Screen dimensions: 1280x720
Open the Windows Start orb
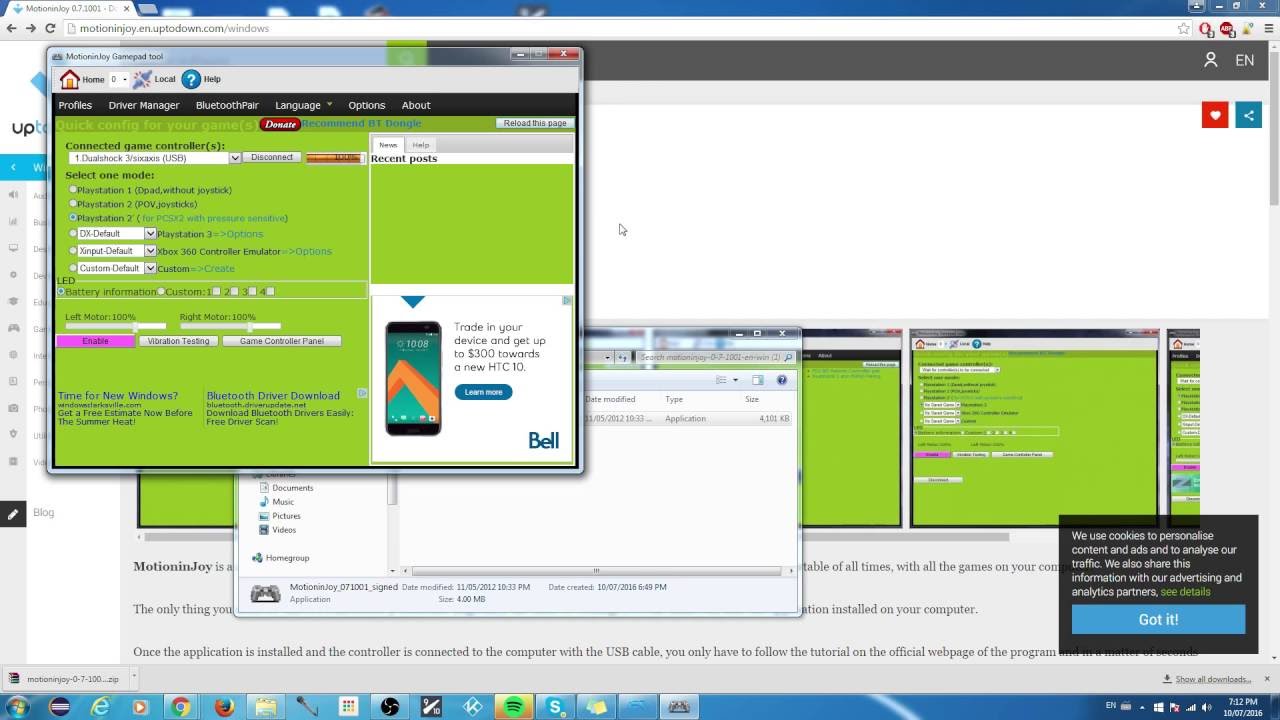pos(17,706)
